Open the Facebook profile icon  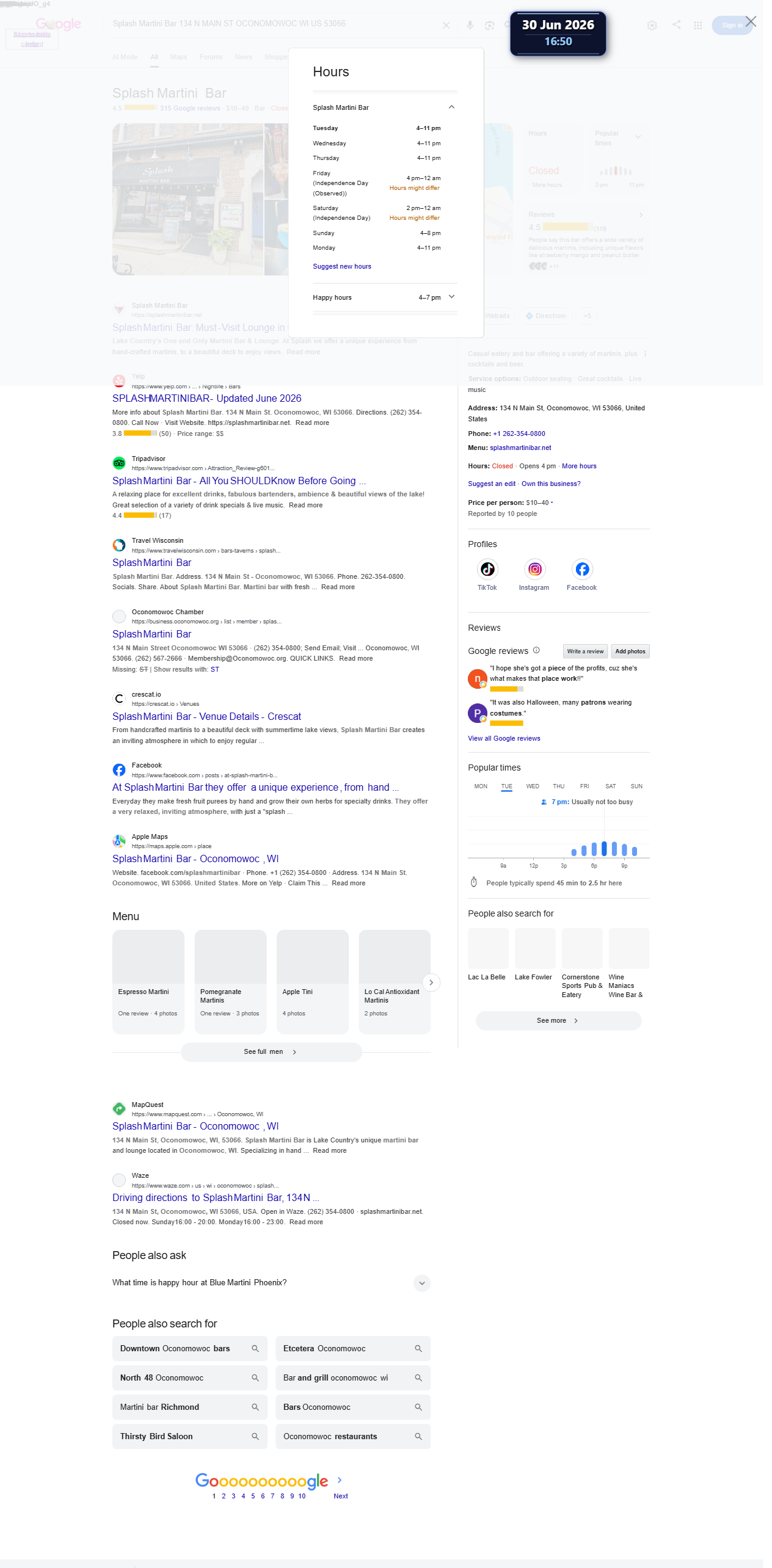point(582,569)
